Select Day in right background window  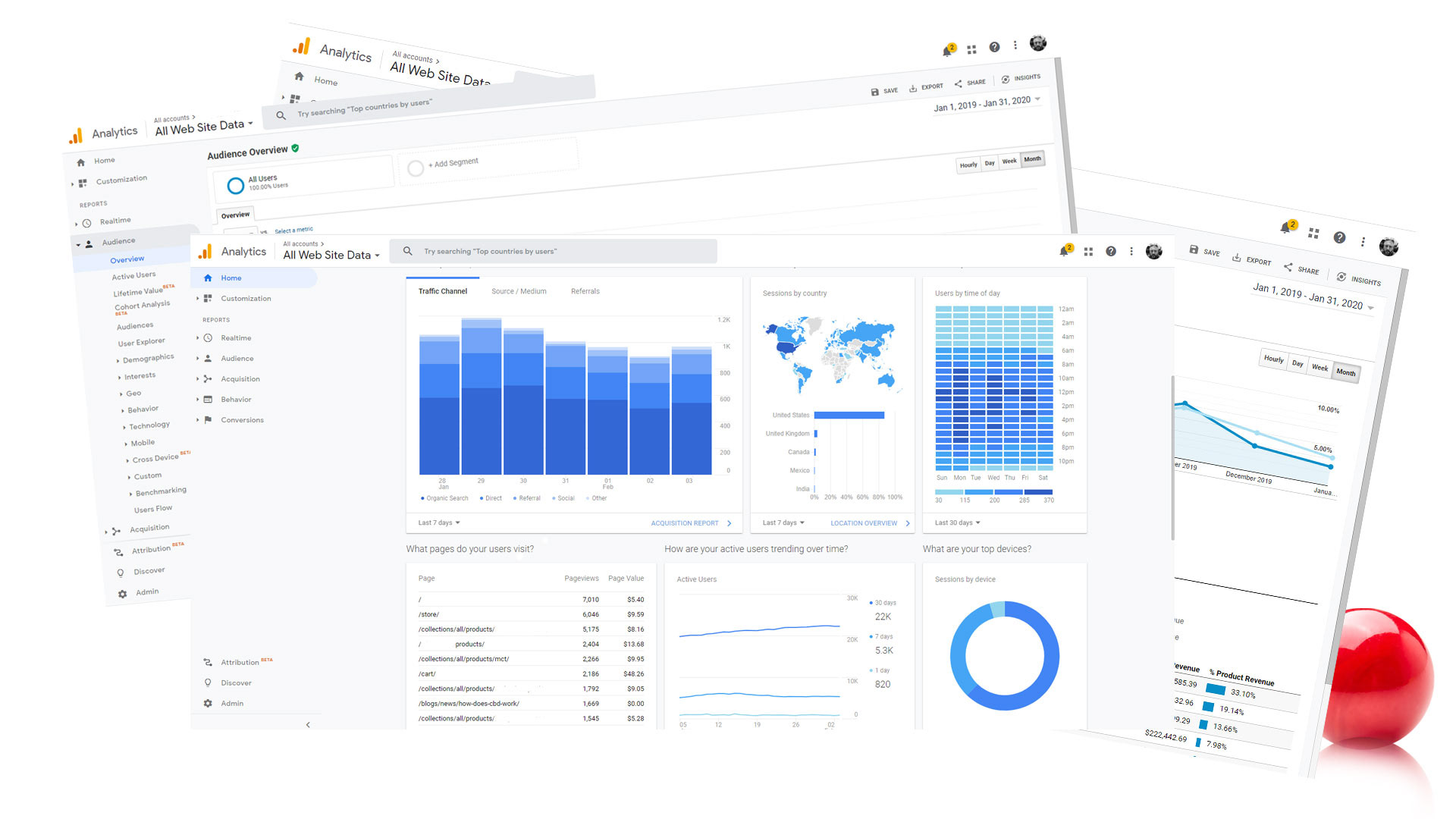pos(1298,364)
